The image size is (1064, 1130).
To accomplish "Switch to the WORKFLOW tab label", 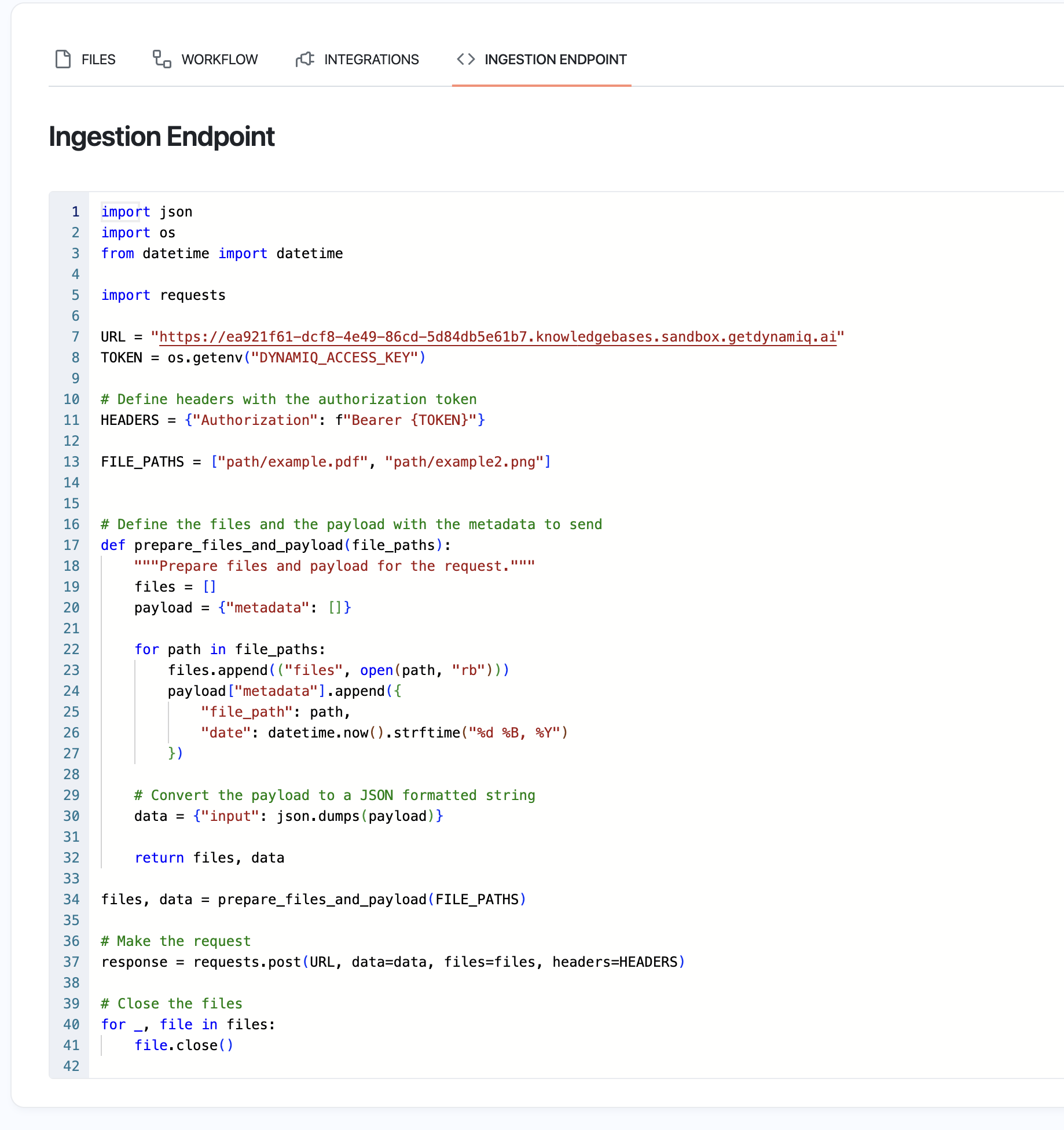I will (x=219, y=60).
